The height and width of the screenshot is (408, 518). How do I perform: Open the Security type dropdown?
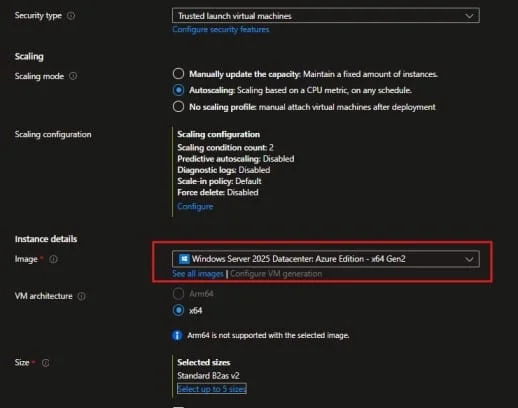tap(326, 16)
